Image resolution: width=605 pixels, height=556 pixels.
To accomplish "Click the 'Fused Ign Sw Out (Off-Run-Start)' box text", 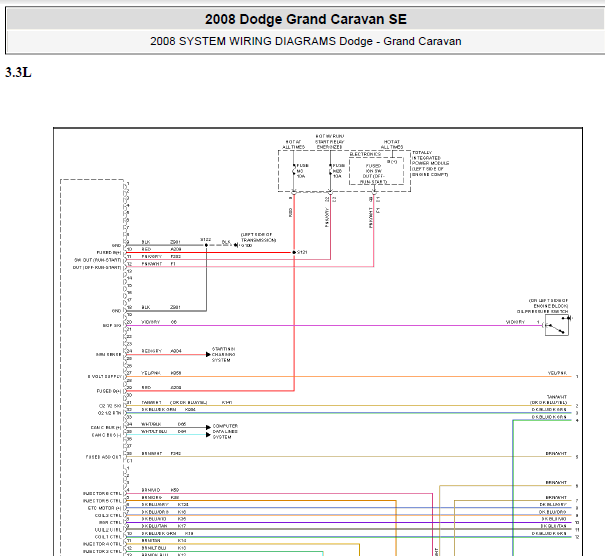I will point(373,174).
